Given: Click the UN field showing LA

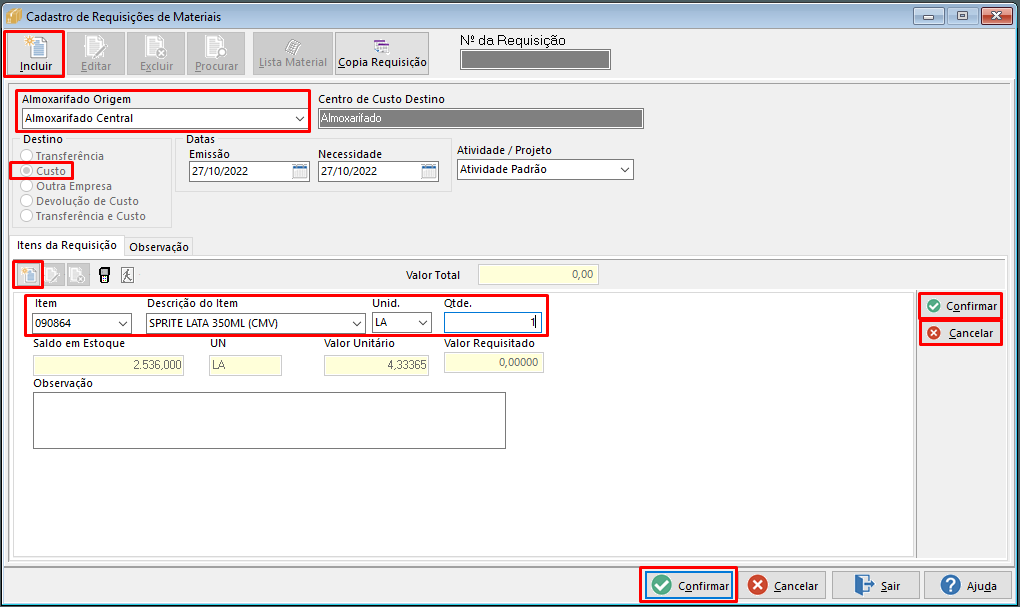Looking at the screenshot, I should click(x=245, y=365).
